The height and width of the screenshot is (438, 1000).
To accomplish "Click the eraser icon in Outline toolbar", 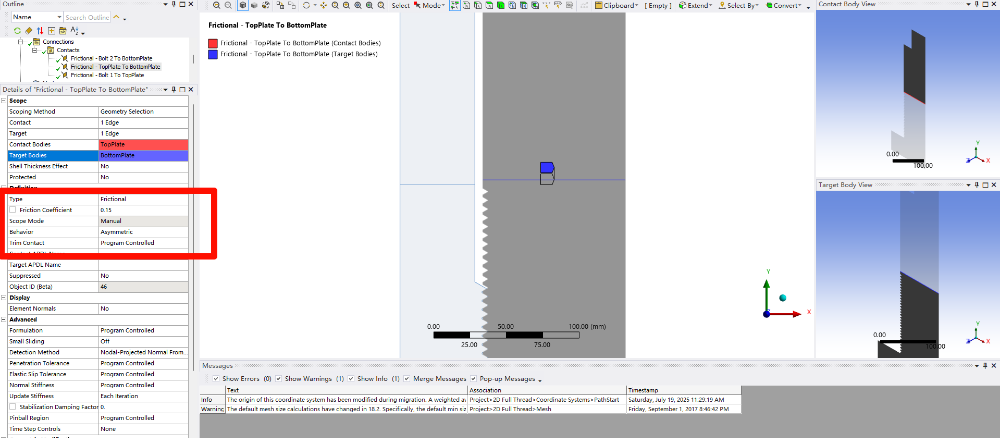I will [x=29, y=31].
